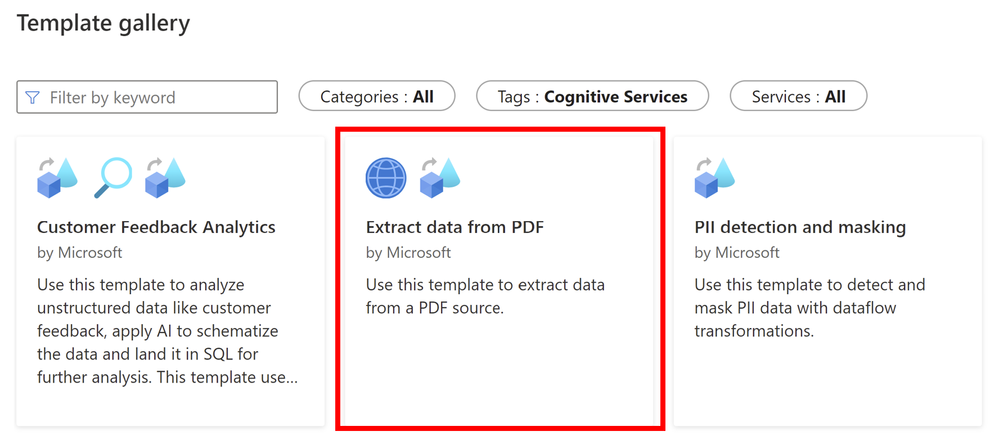Open the Services : All filter dropdown
This screenshot has height=444, width=999.
pyautogui.click(x=798, y=97)
